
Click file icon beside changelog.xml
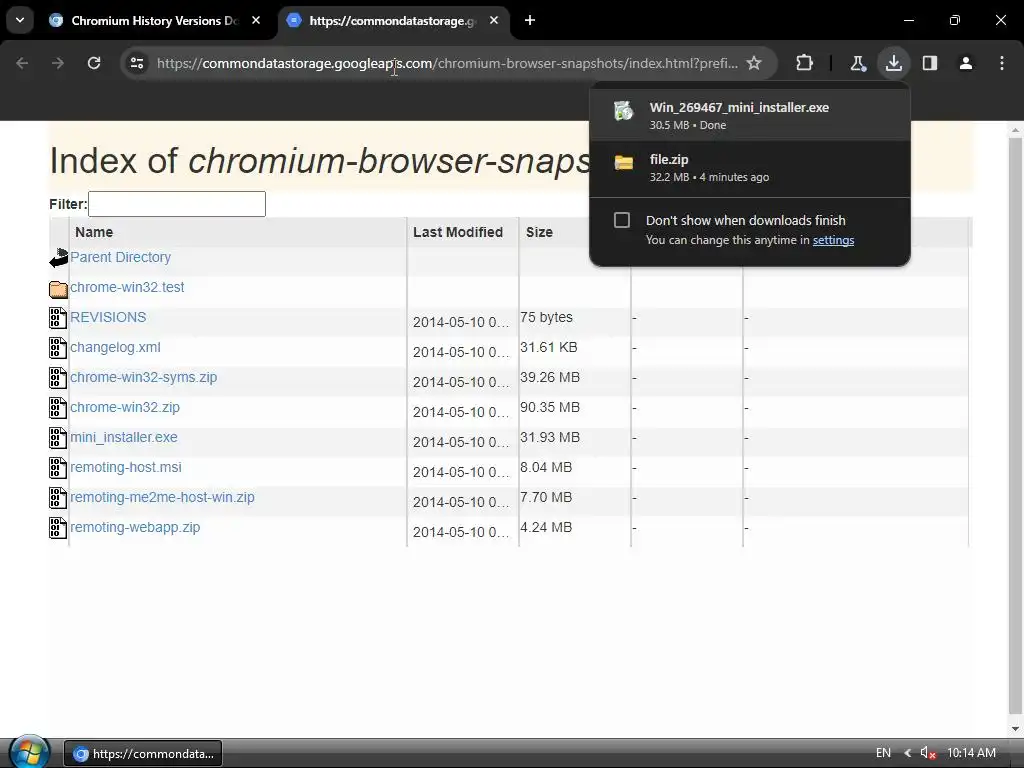pyautogui.click(x=58, y=348)
